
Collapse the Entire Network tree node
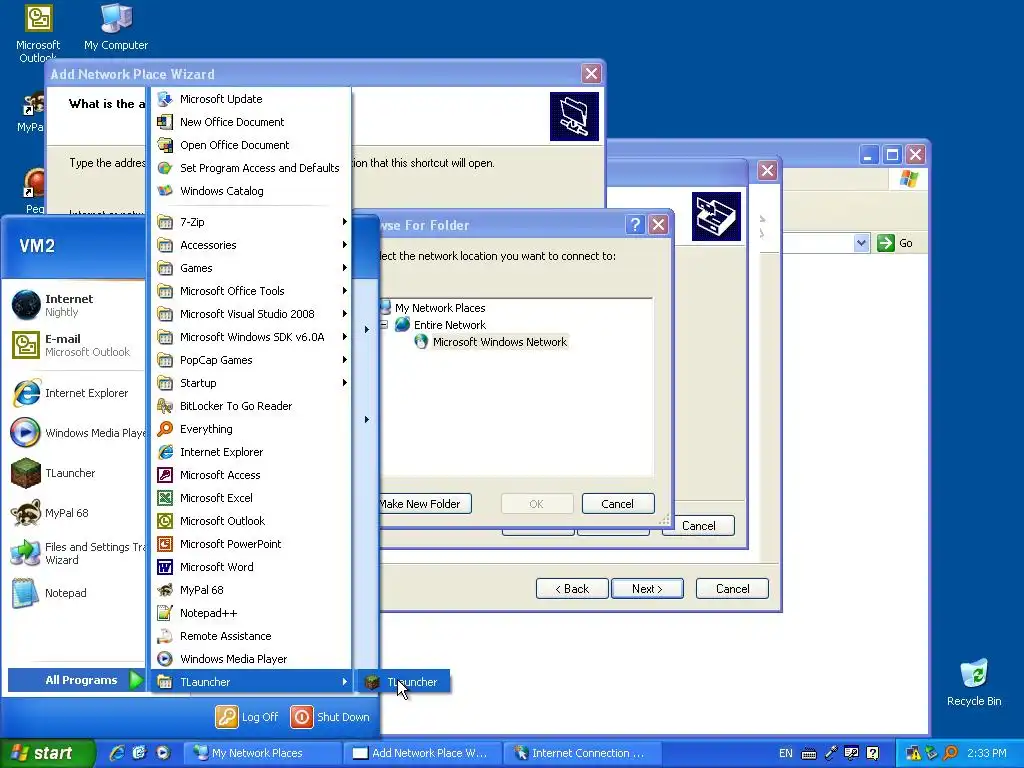(x=384, y=325)
